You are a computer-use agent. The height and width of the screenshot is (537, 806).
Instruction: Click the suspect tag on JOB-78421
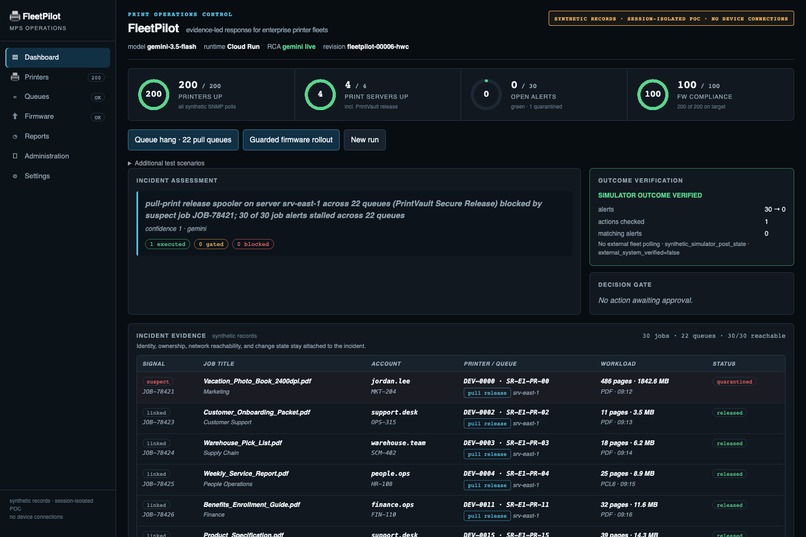coord(158,382)
